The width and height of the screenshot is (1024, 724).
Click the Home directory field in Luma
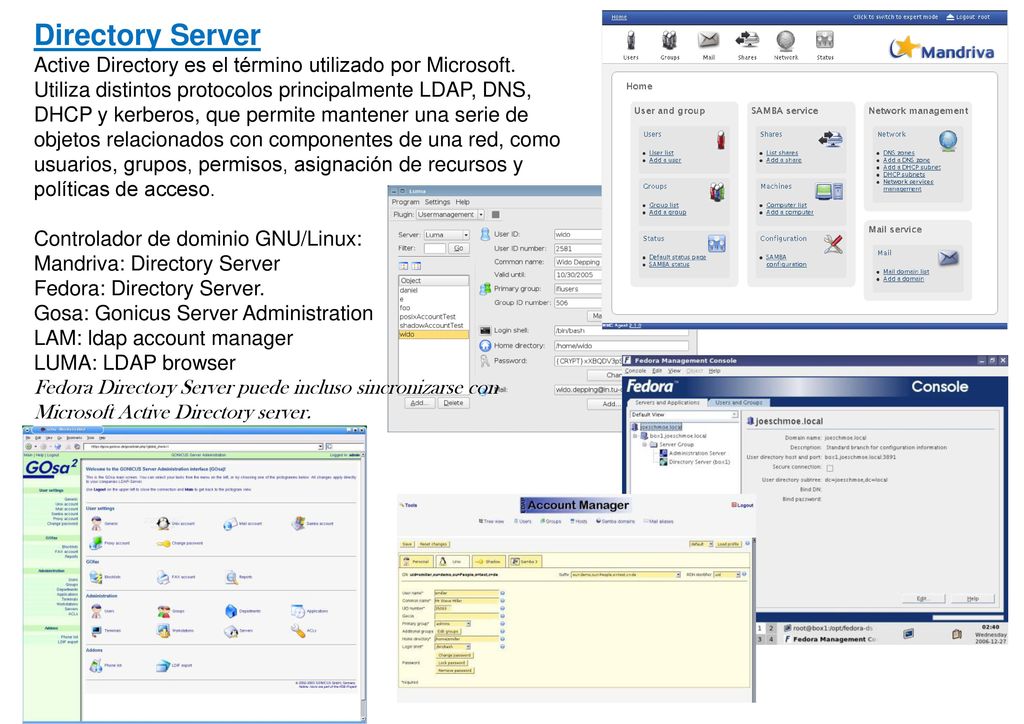pyautogui.click(x=621, y=345)
